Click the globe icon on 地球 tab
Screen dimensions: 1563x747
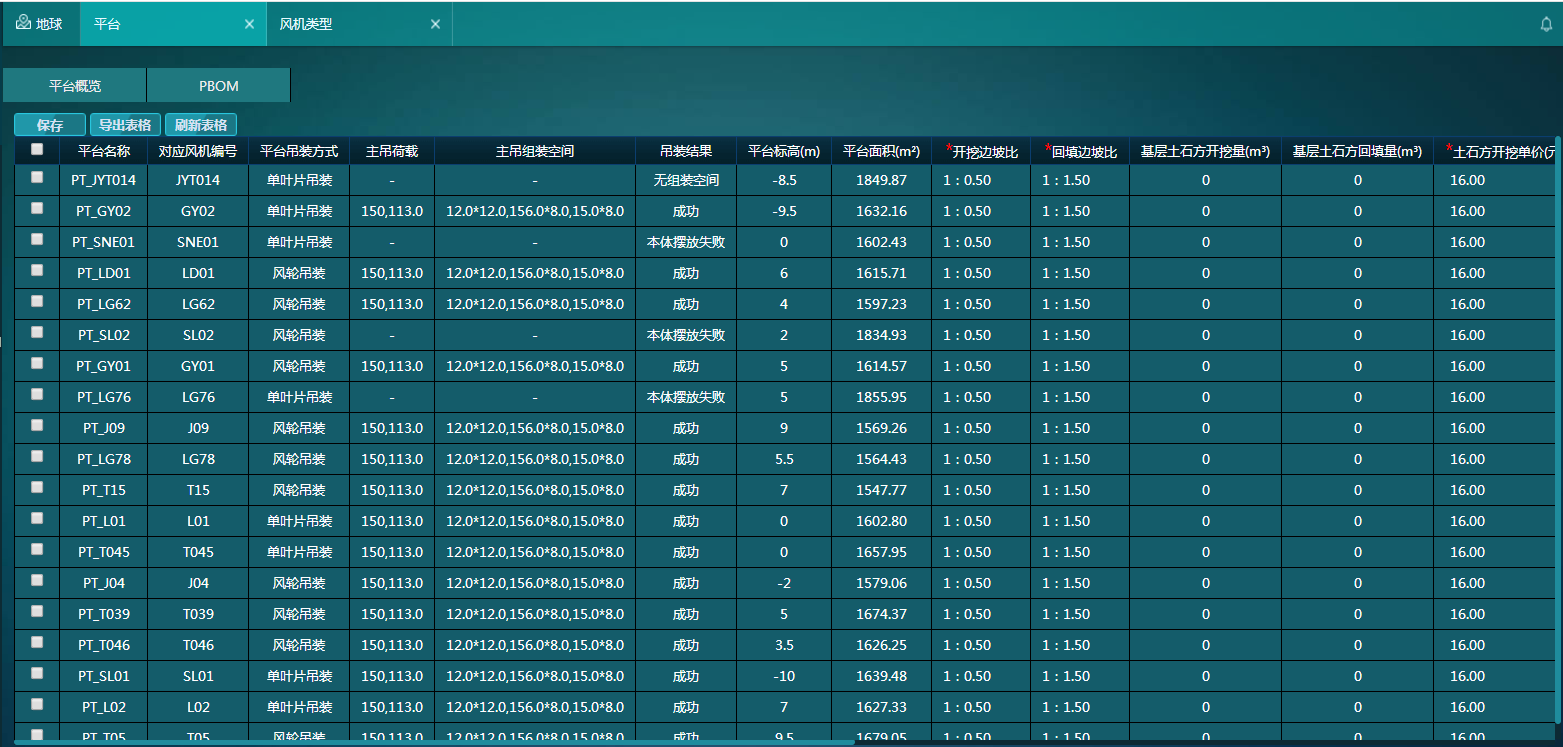coord(23,23)
